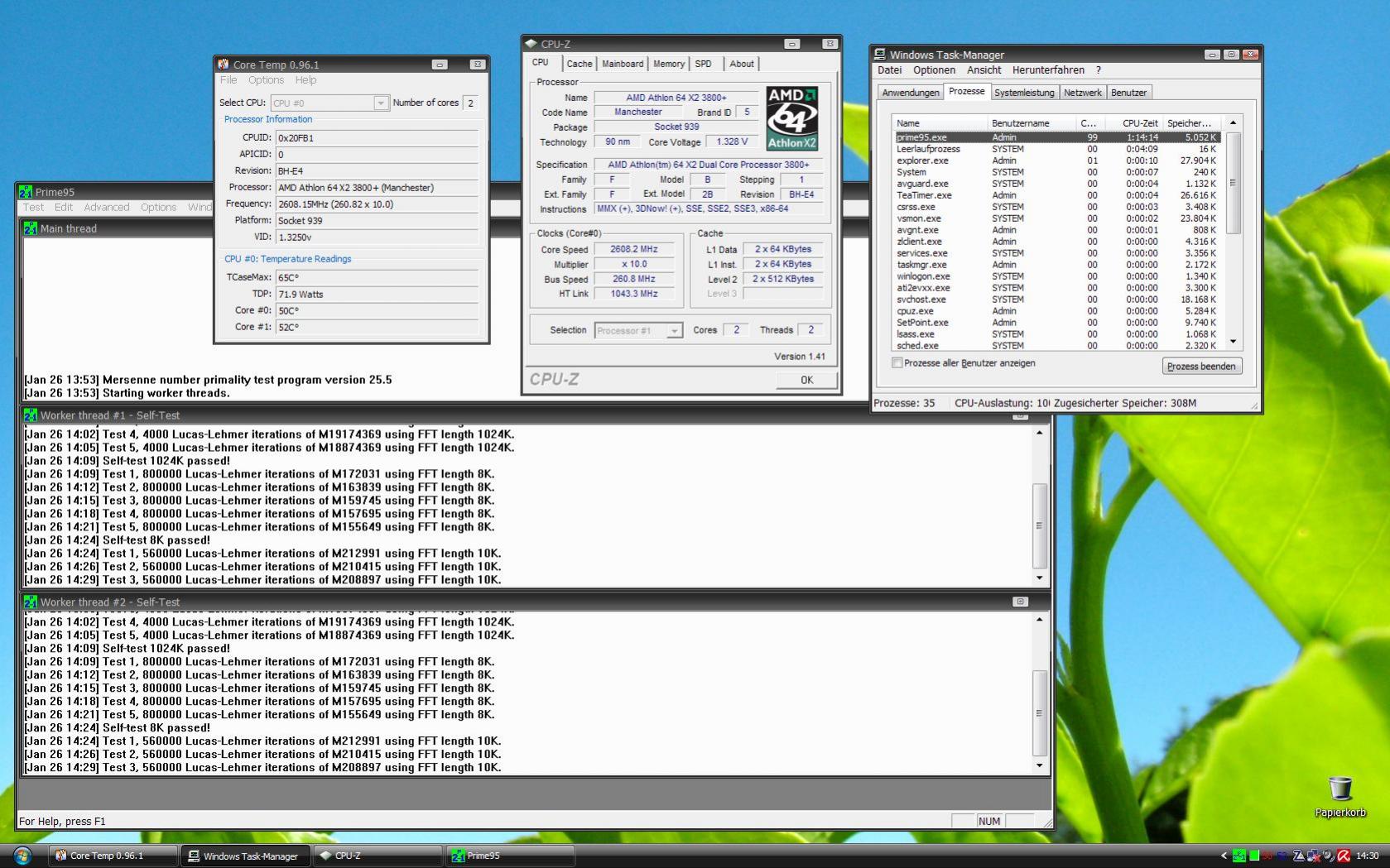Switch to the Memory tab in CPU-Z

pos(669,64)
